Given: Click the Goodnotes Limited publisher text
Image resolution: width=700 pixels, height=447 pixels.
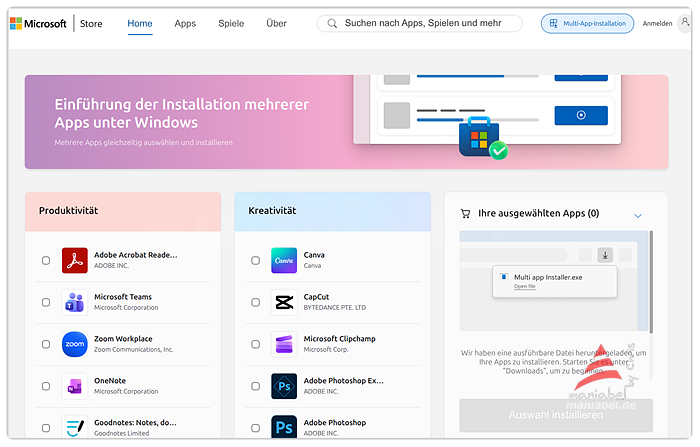Looking at the screenshot, I should (121, 433).
